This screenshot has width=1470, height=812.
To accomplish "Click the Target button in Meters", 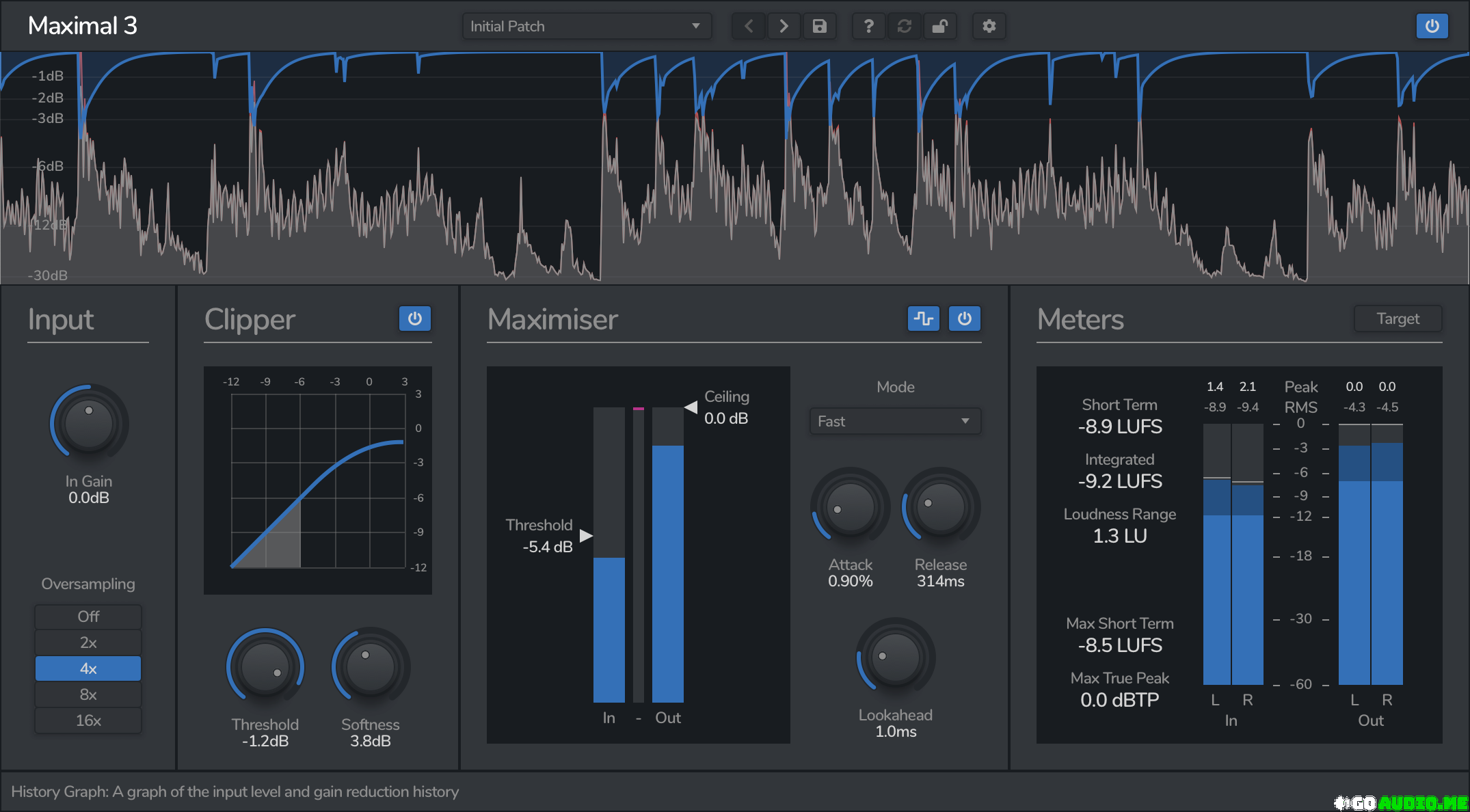I will click(x=1398, y=319).
